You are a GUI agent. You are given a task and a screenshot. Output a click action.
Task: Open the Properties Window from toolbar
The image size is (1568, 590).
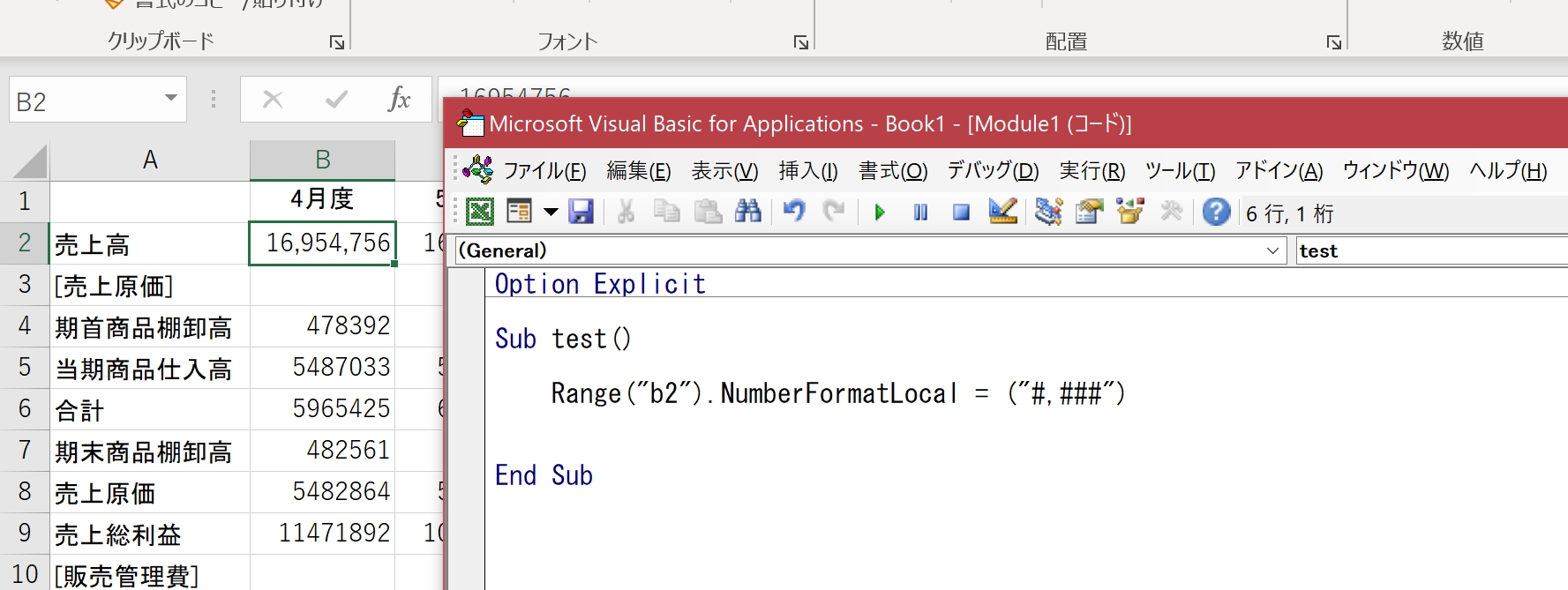[1090, 212]
